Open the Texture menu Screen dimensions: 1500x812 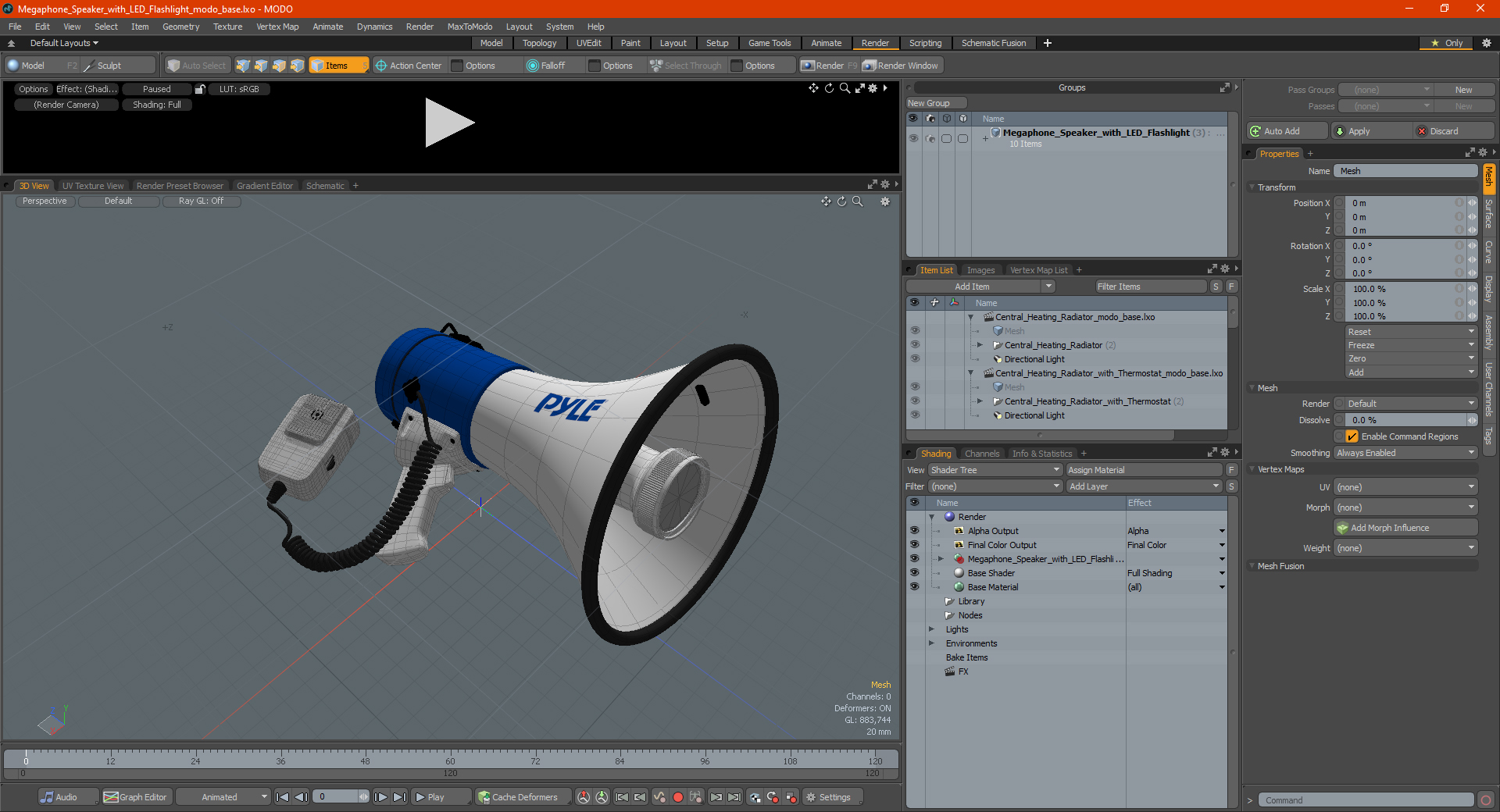tap(227, 27)
